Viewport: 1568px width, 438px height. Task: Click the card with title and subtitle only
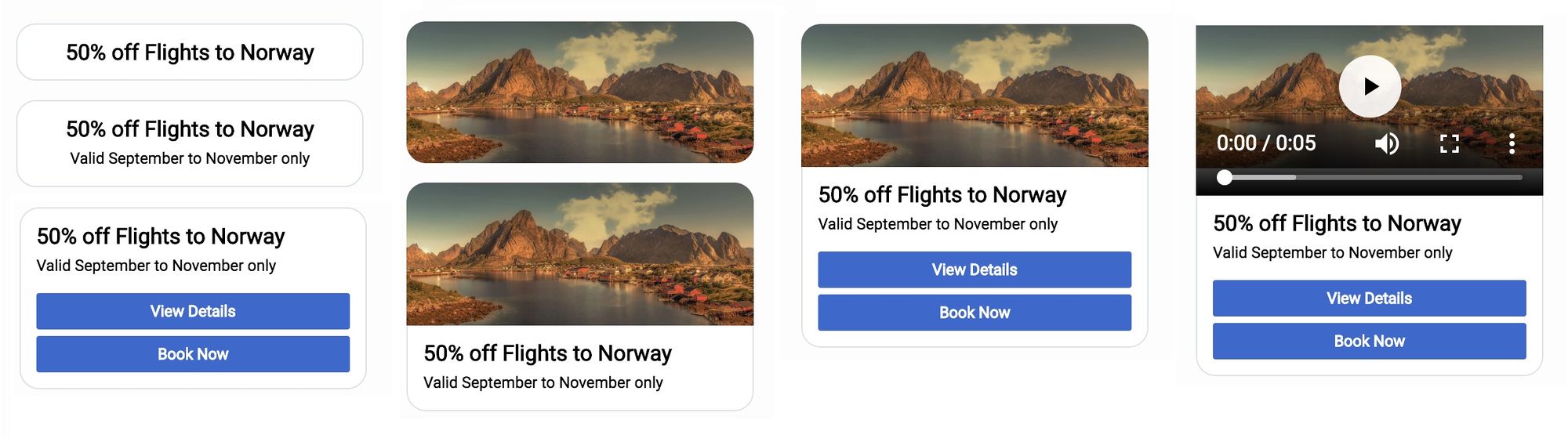click(190, 143)
